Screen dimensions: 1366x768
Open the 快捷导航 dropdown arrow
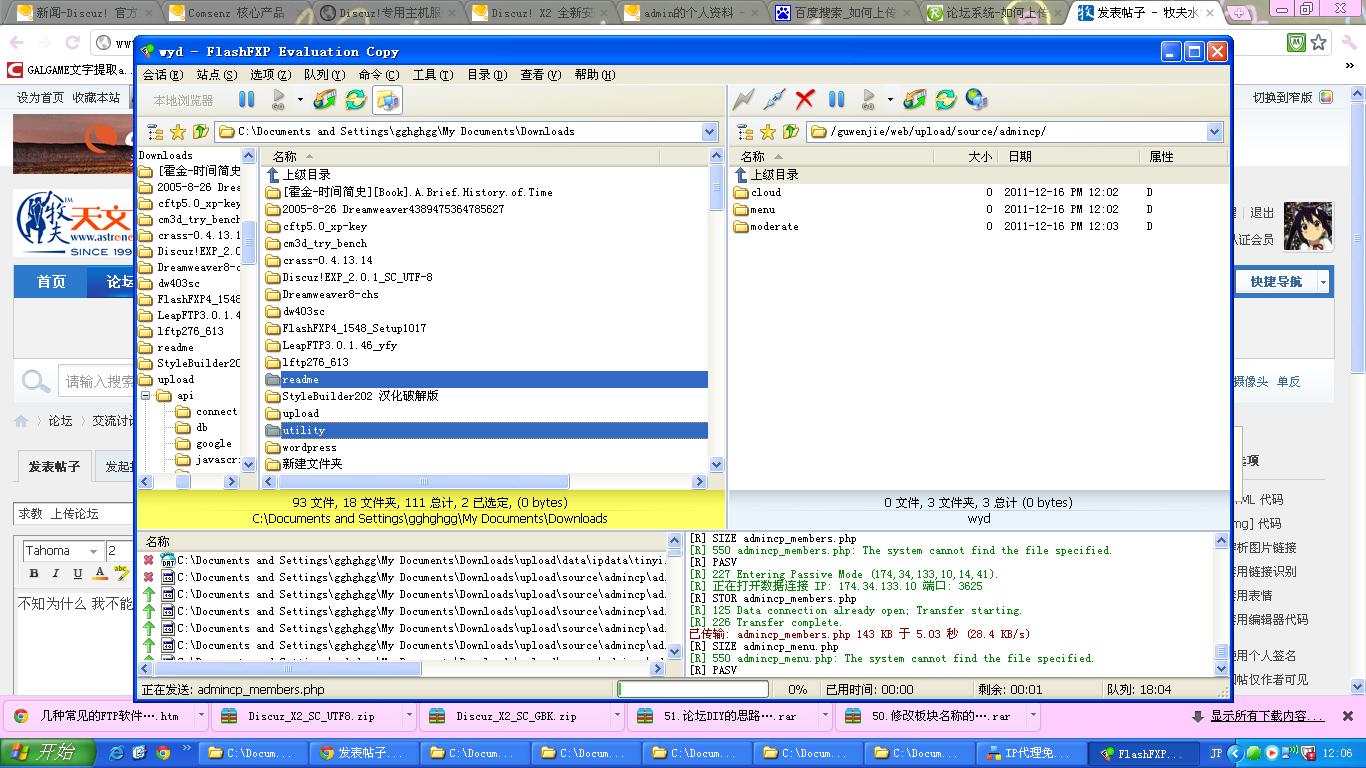click(1323, 283)
